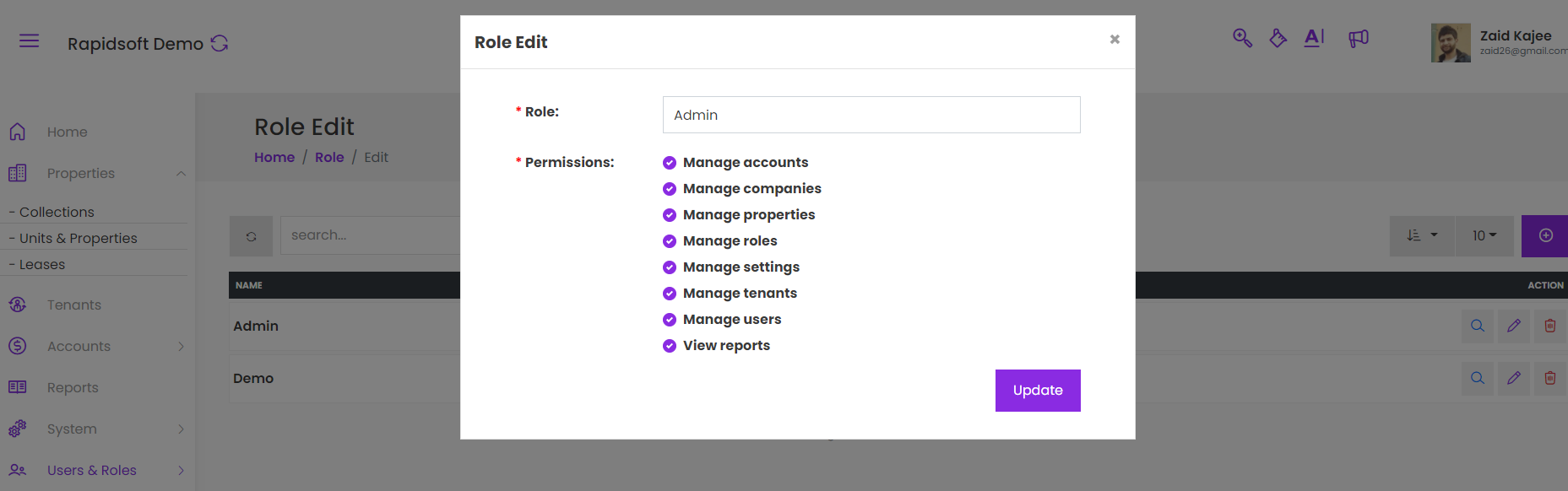Uncheck the View reports permission

pyautogui.click(x=670, y=346)
